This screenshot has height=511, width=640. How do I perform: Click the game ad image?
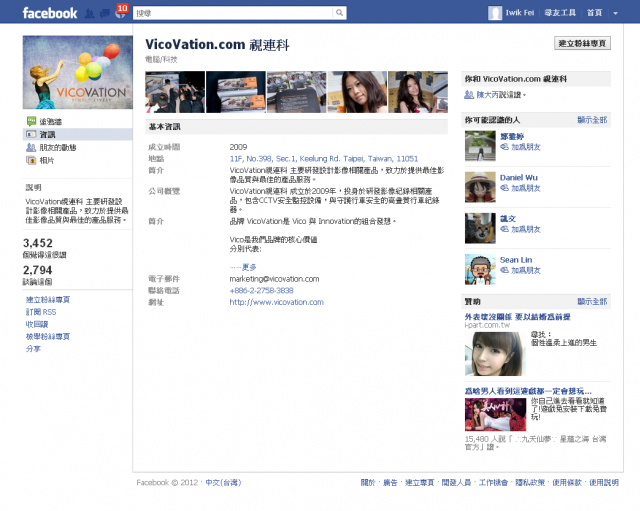496,415
